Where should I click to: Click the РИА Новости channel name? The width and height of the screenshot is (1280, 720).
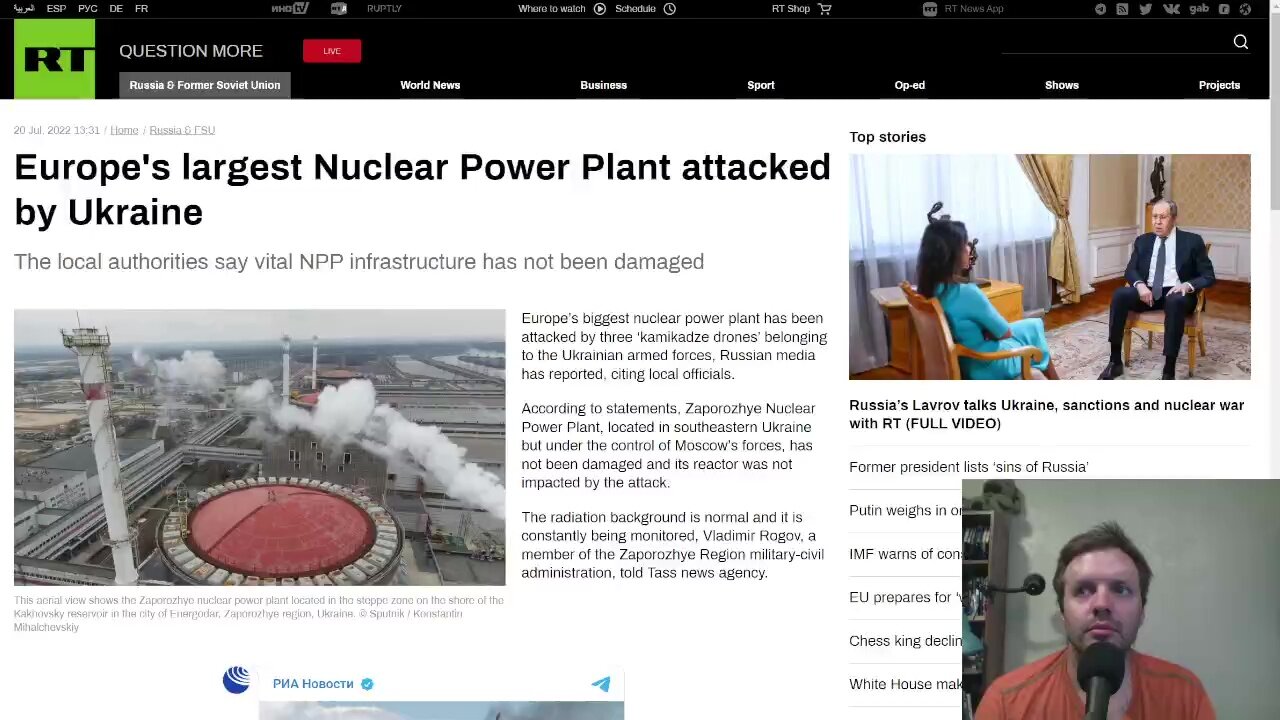[313, 684]
